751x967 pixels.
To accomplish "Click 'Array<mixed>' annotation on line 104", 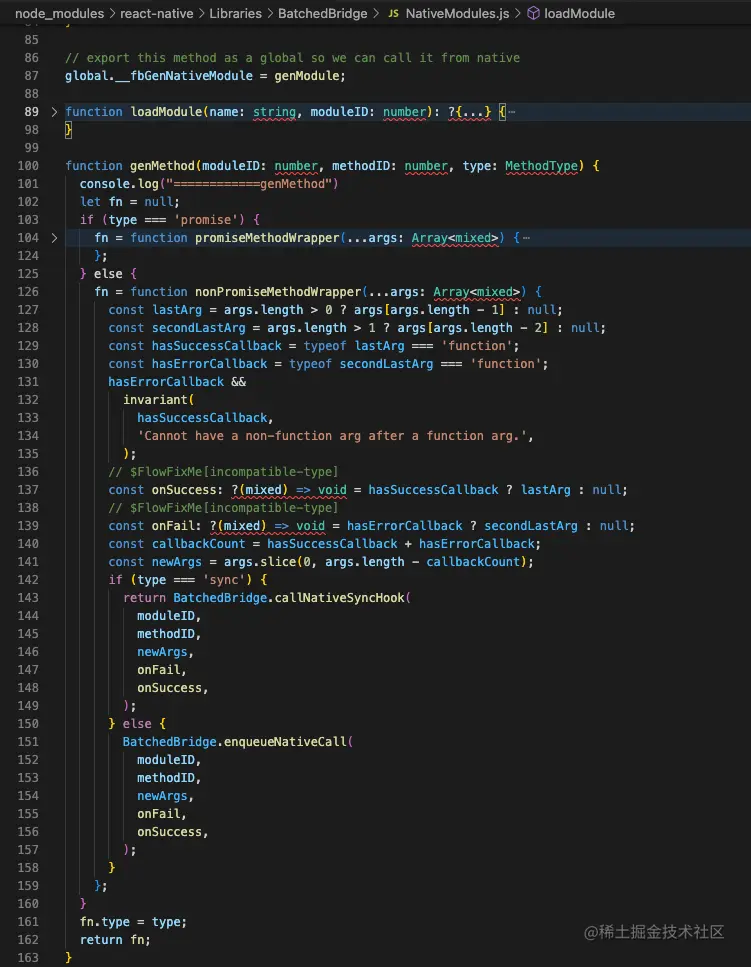I will tap(454, 237).
